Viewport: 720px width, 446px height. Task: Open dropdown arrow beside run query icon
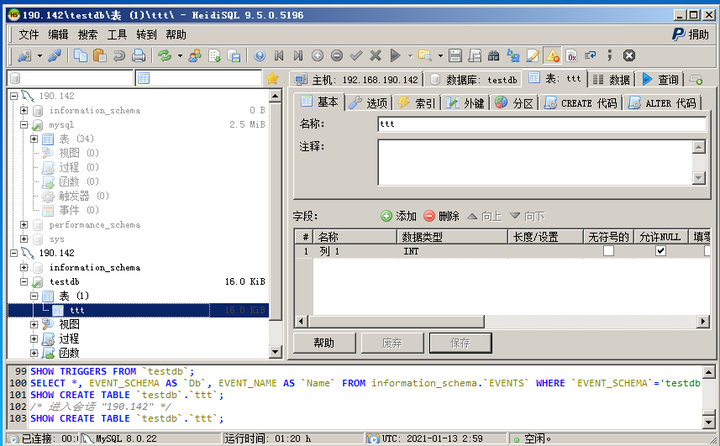[x=410, y=56]
